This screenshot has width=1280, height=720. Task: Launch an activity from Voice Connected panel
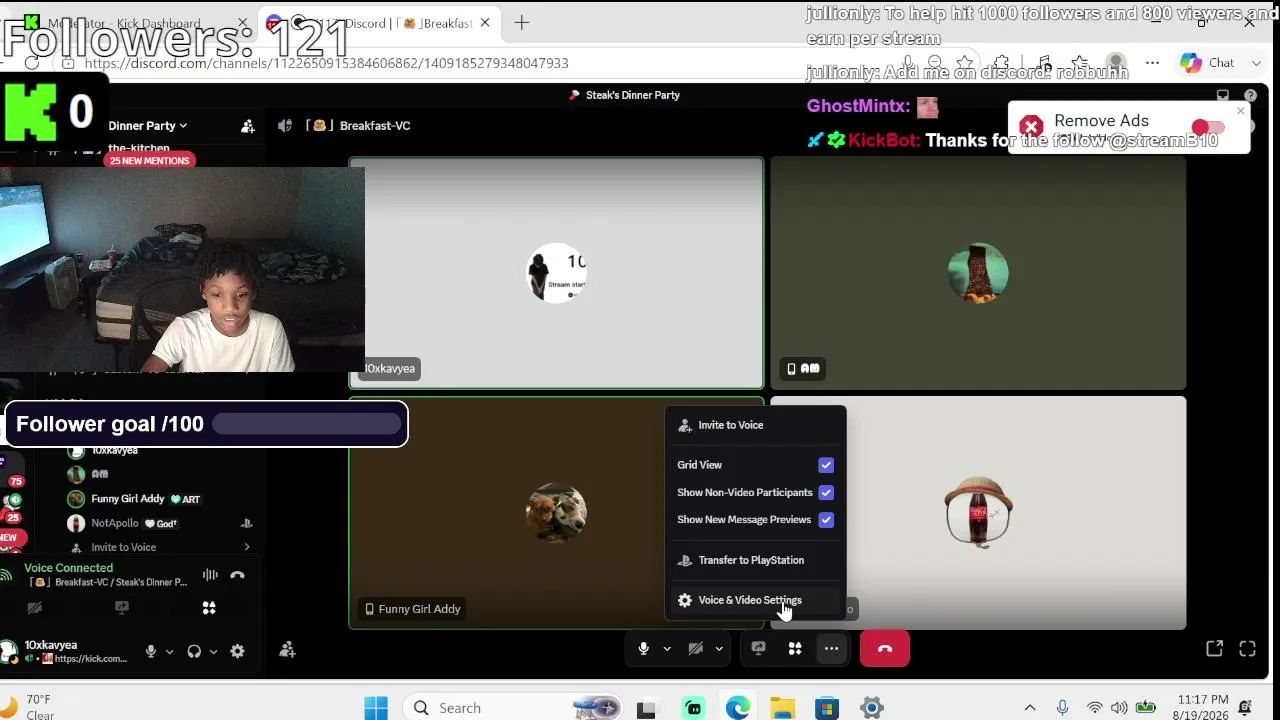(209, 608)
